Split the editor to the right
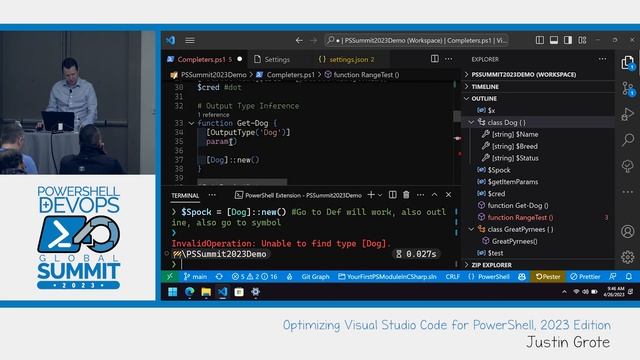Viewport: 640px width, 360px height. pyautogui.click(x=435, y=59)
